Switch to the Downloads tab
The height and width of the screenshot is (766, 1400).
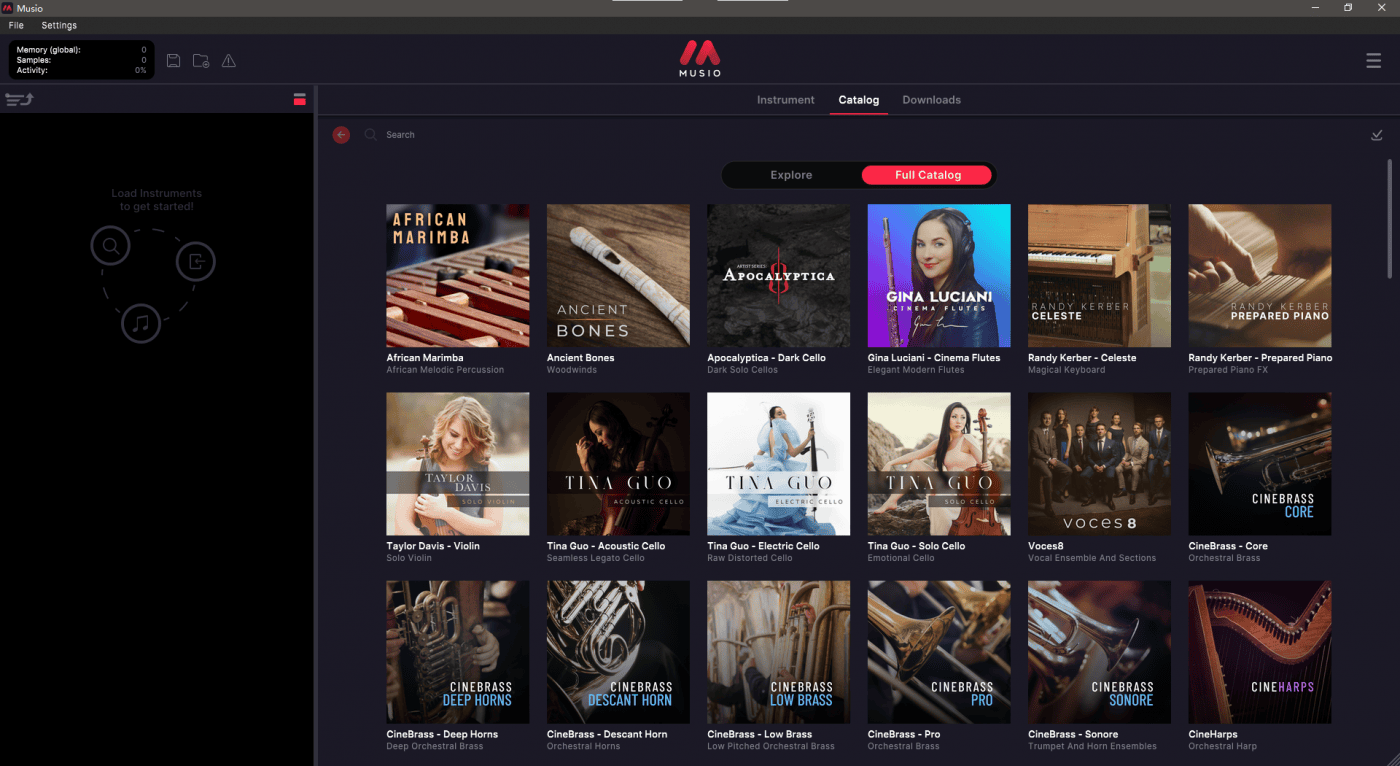(932, 100)
